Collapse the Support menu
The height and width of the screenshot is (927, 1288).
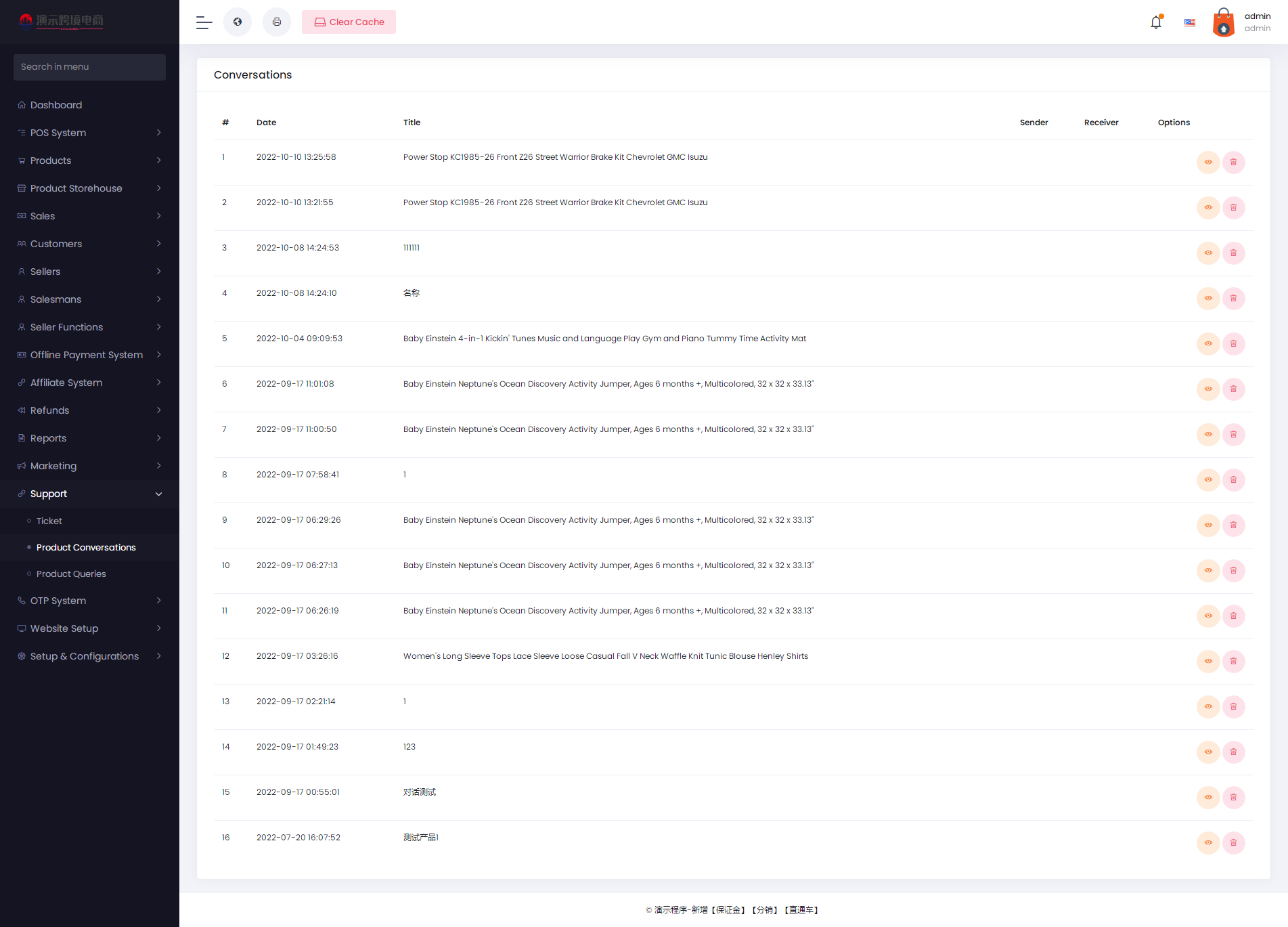(x=89, y=494)
